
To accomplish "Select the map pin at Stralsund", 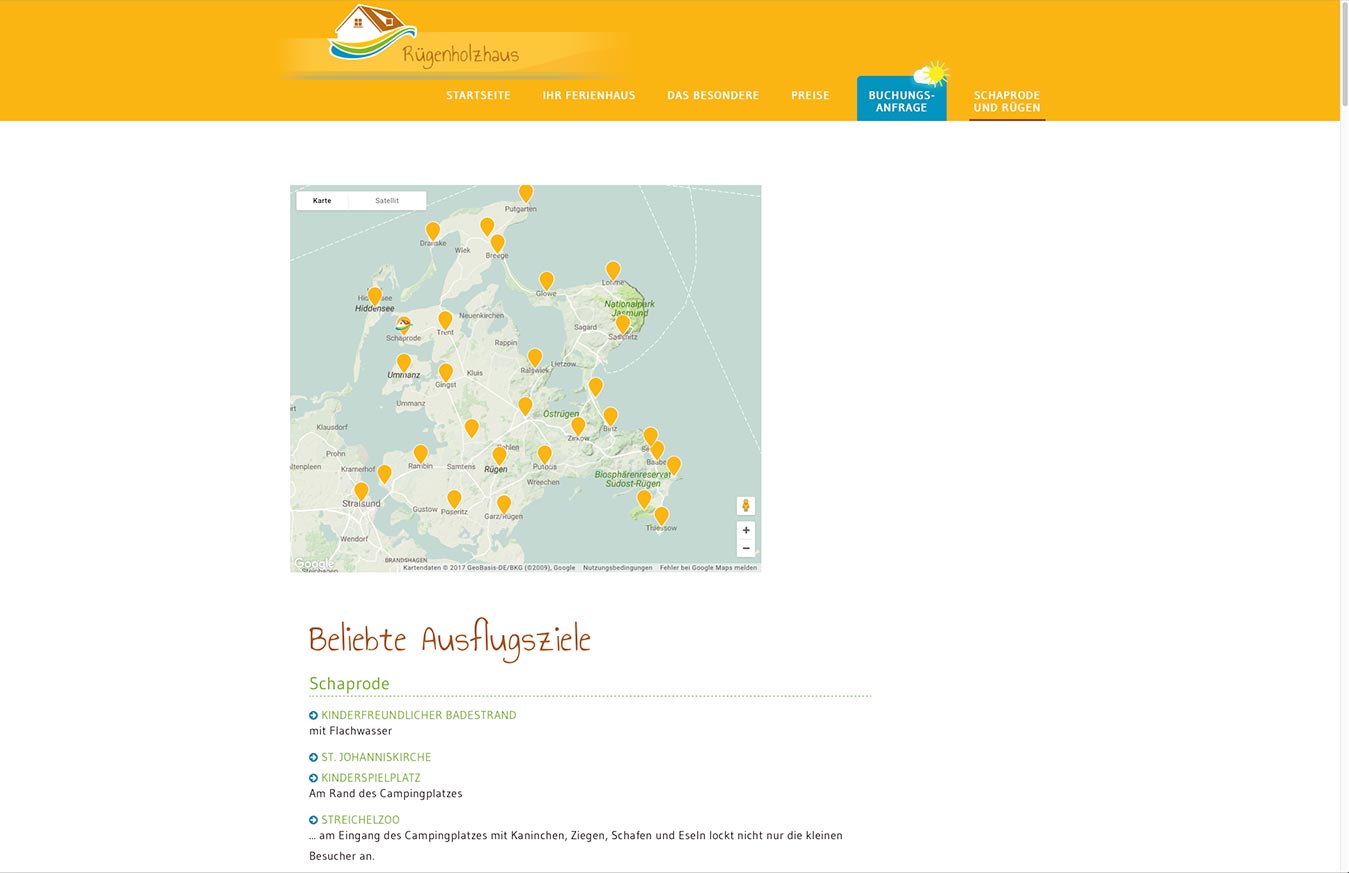I will 361,491.
